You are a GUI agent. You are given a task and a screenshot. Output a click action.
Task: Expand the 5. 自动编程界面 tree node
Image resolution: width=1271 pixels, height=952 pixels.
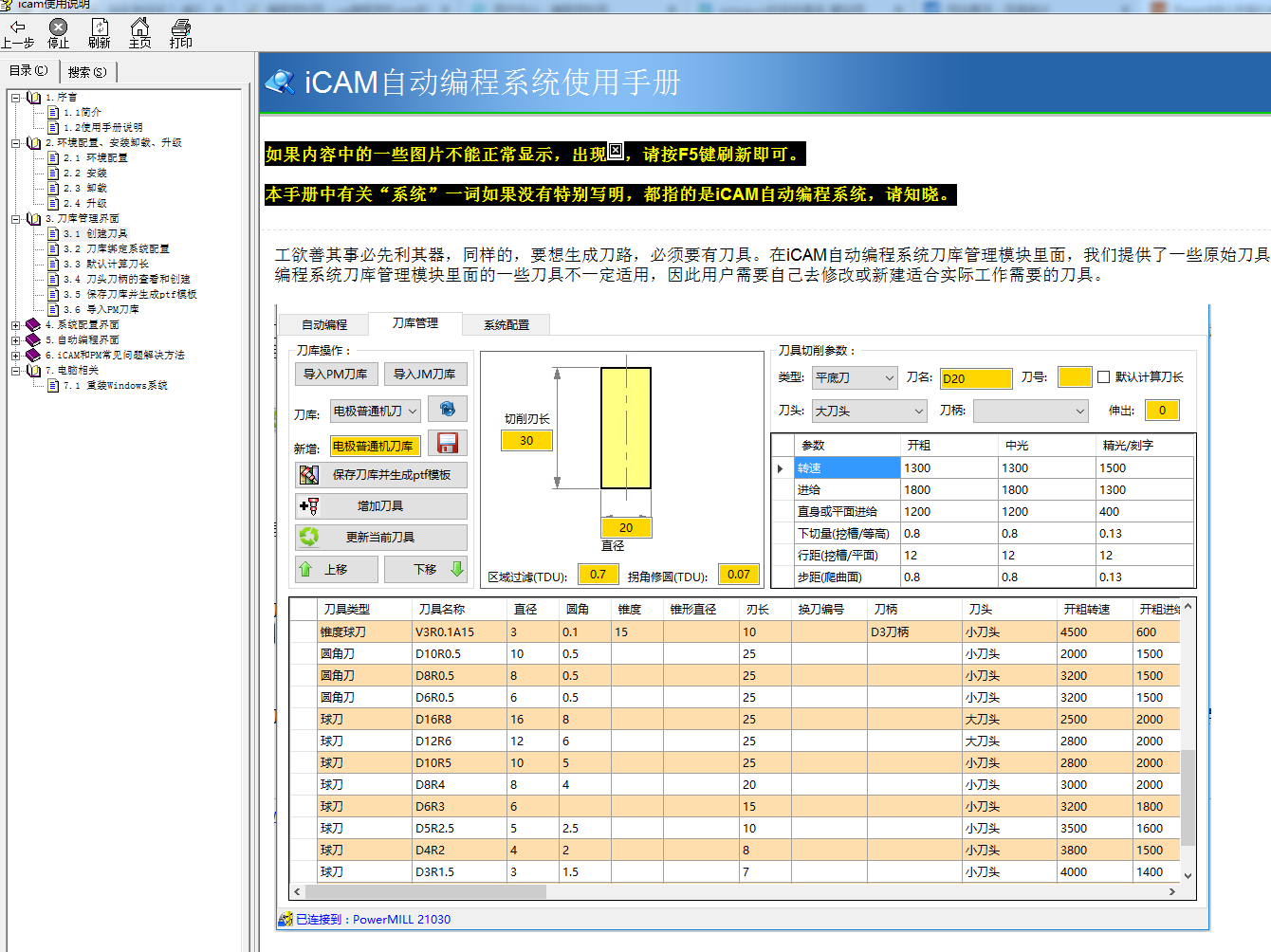pyautogui.click(x=16, y=340)
